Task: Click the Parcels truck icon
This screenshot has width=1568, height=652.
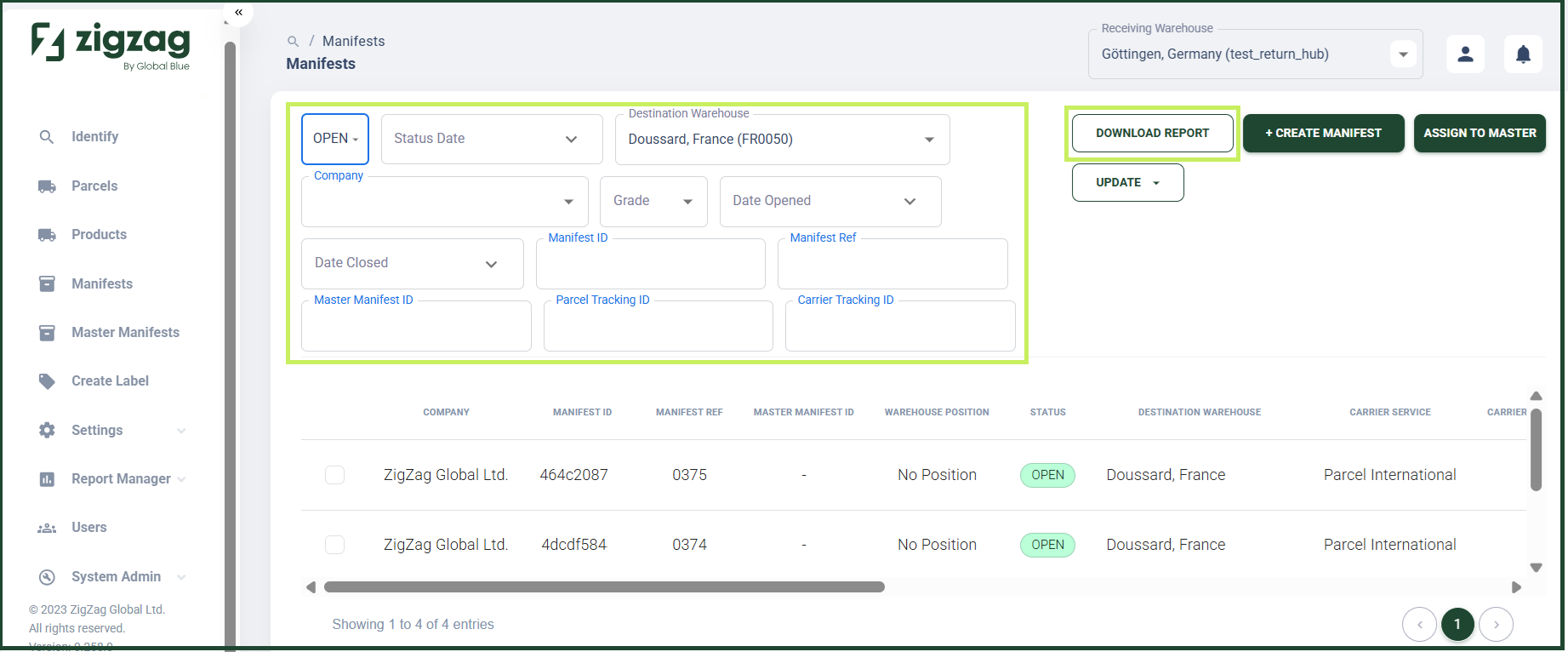Action: pos(47,186)
